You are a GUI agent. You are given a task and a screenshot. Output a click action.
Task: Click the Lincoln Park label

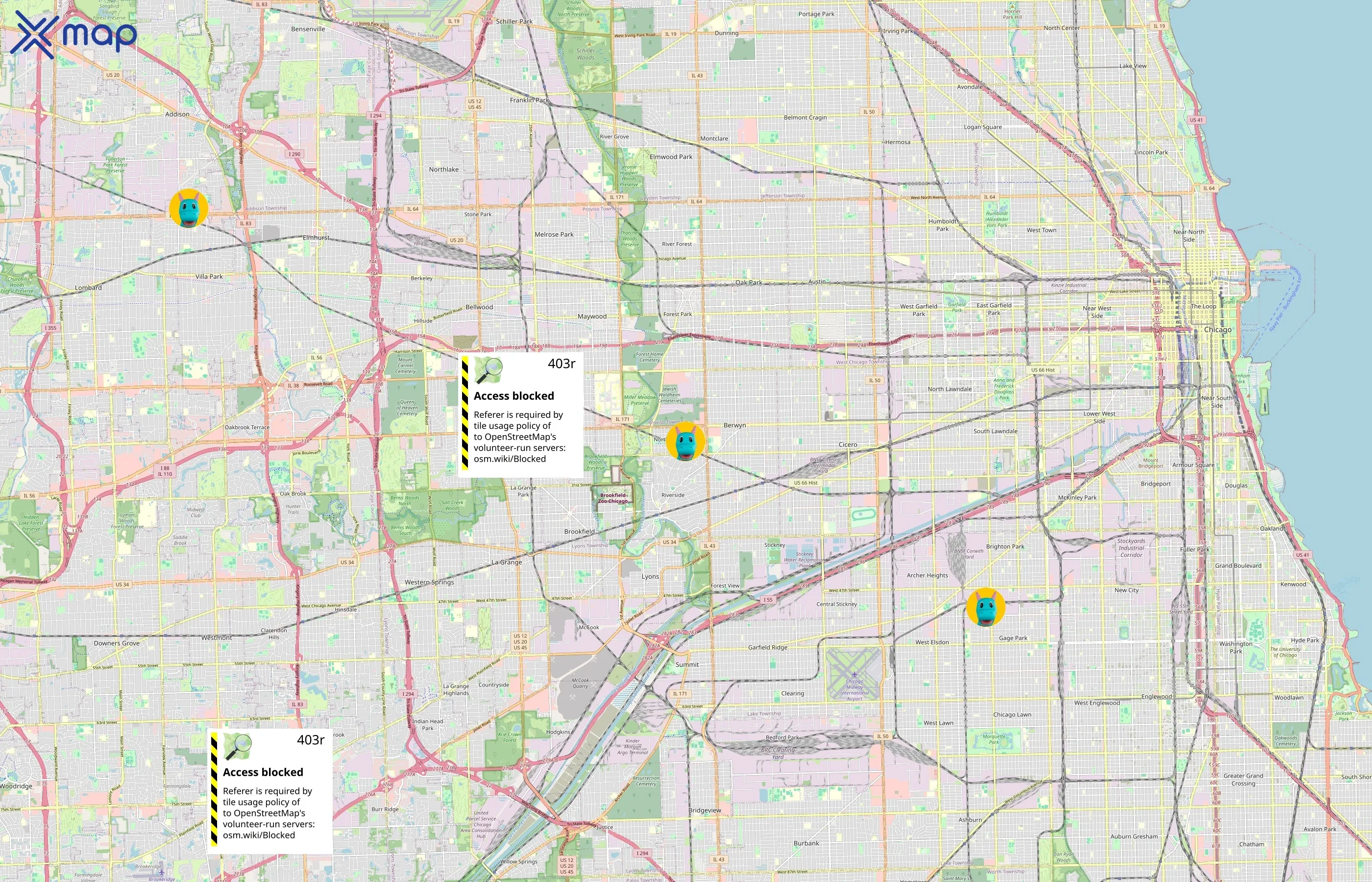tap(1151, 152)
